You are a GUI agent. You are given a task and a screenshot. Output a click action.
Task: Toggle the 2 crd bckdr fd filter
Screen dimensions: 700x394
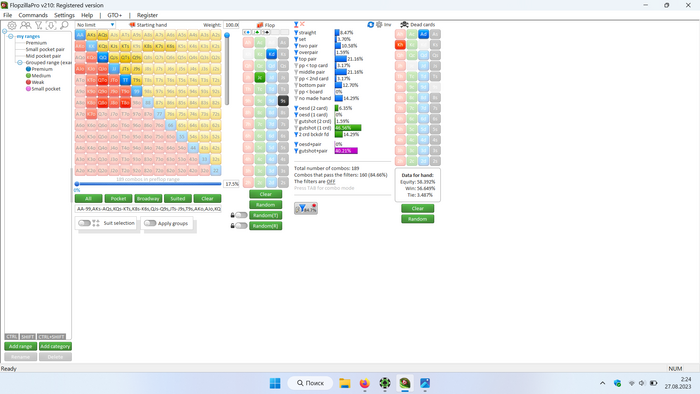pos(296,134)
